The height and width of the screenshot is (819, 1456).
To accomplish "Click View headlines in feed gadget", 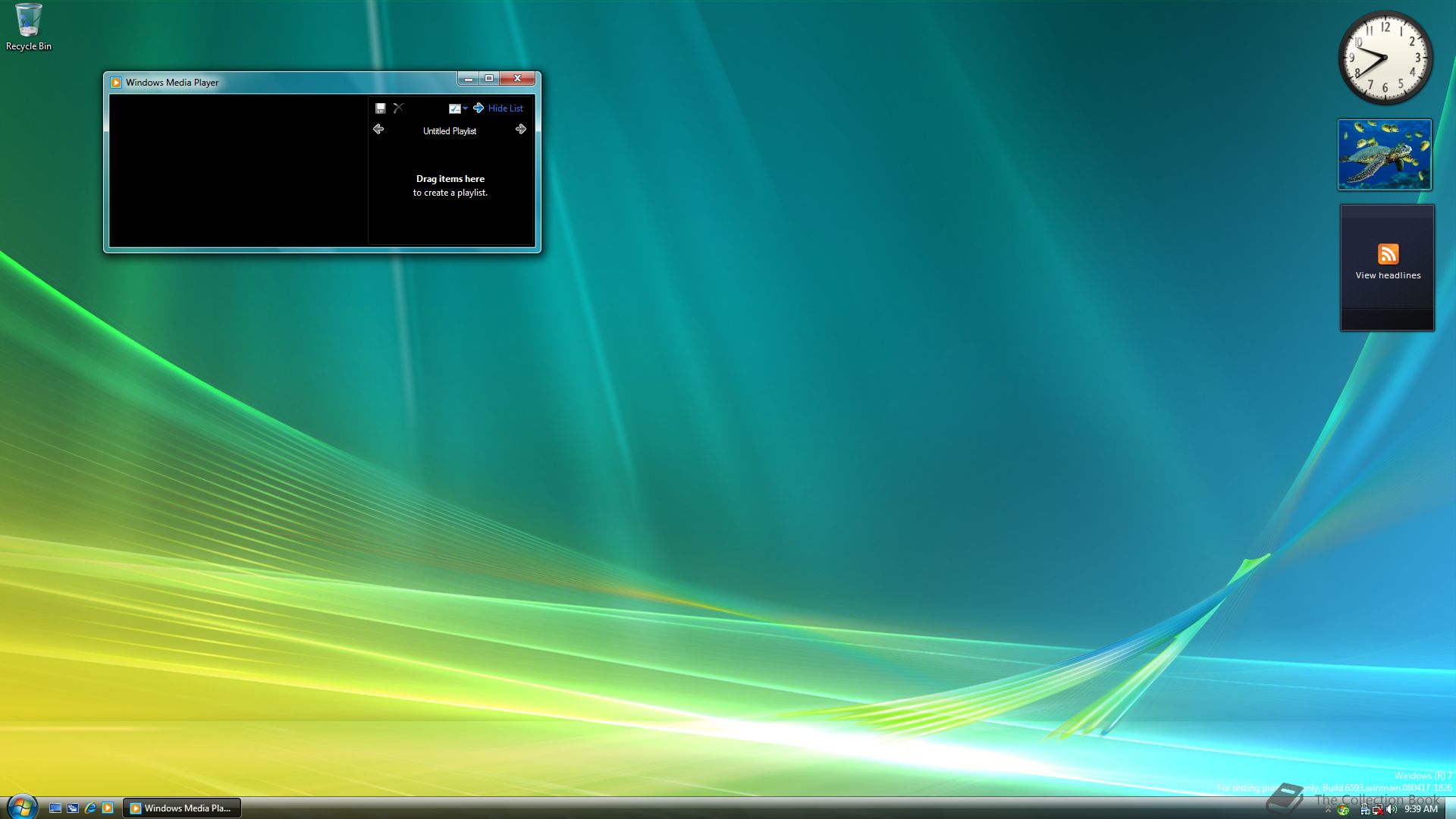I will 1389,275.
